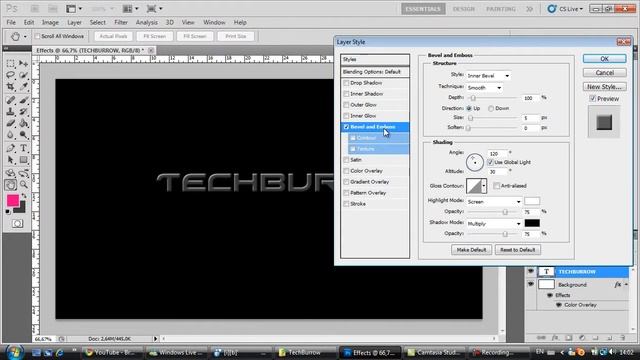640x360 pixels.
Task: Select the Rectangle shape tool
Action: point(24,160)
